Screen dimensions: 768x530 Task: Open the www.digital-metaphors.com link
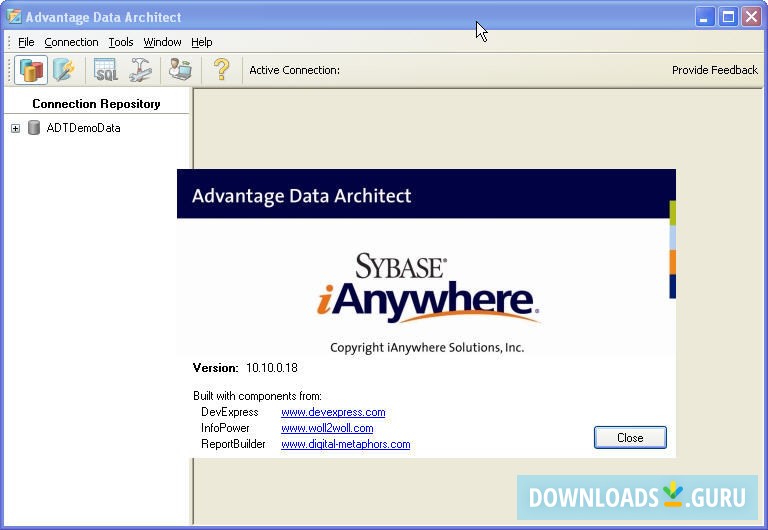coord(346,444)
